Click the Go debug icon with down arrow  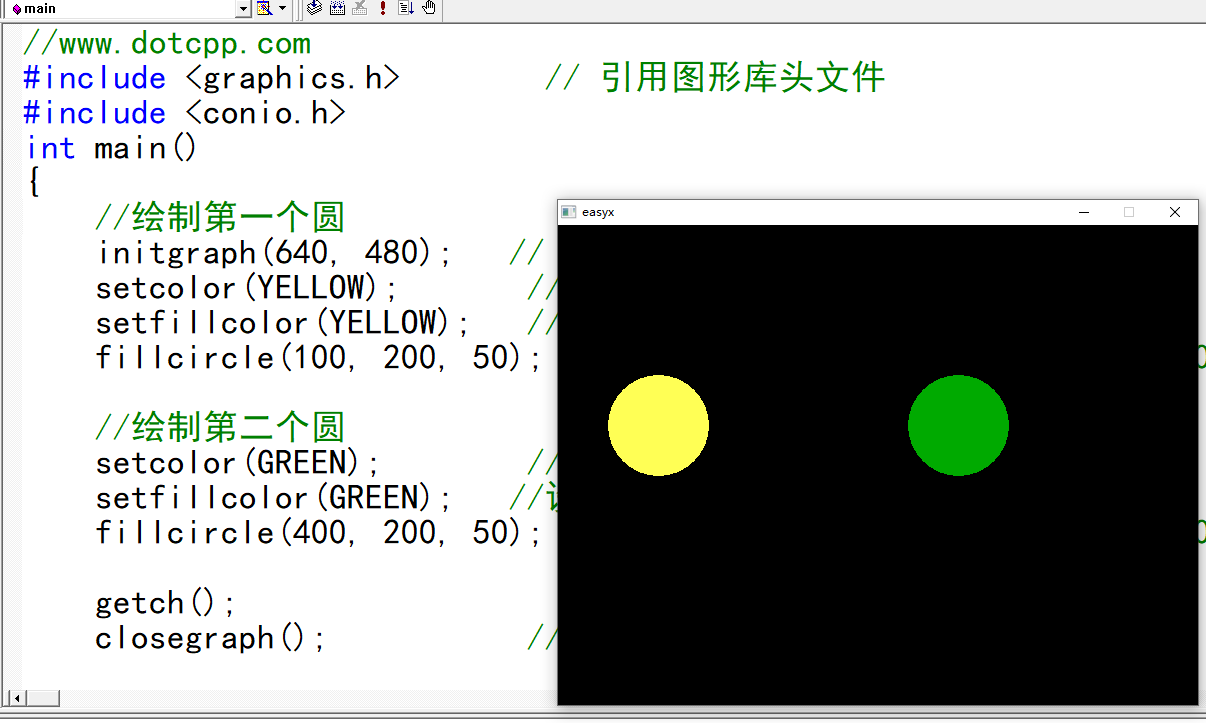click(x=406, y=8)
